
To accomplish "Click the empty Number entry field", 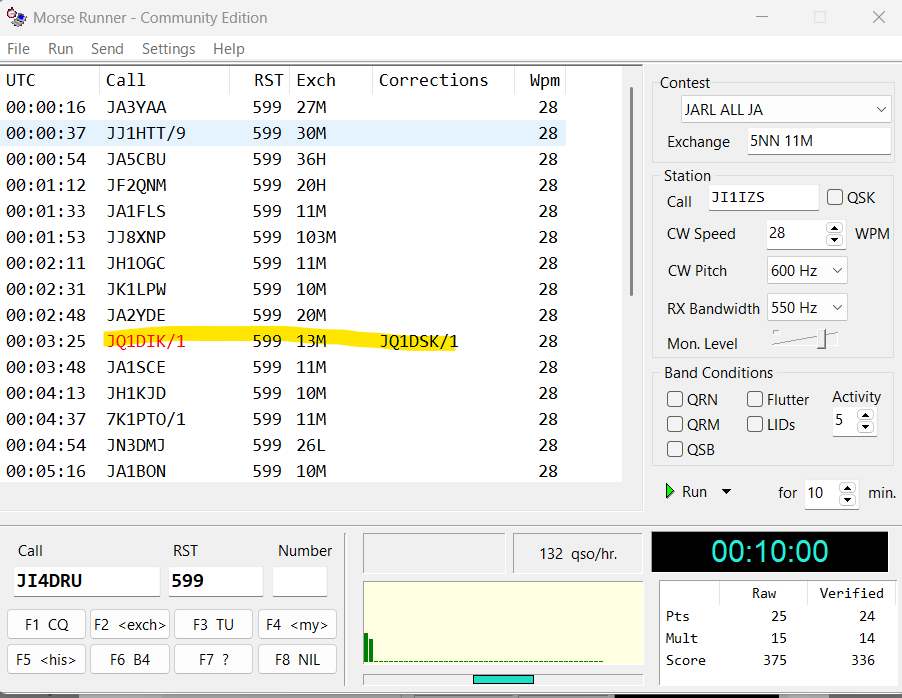I will pyautogui.click(x=300, y=581).
